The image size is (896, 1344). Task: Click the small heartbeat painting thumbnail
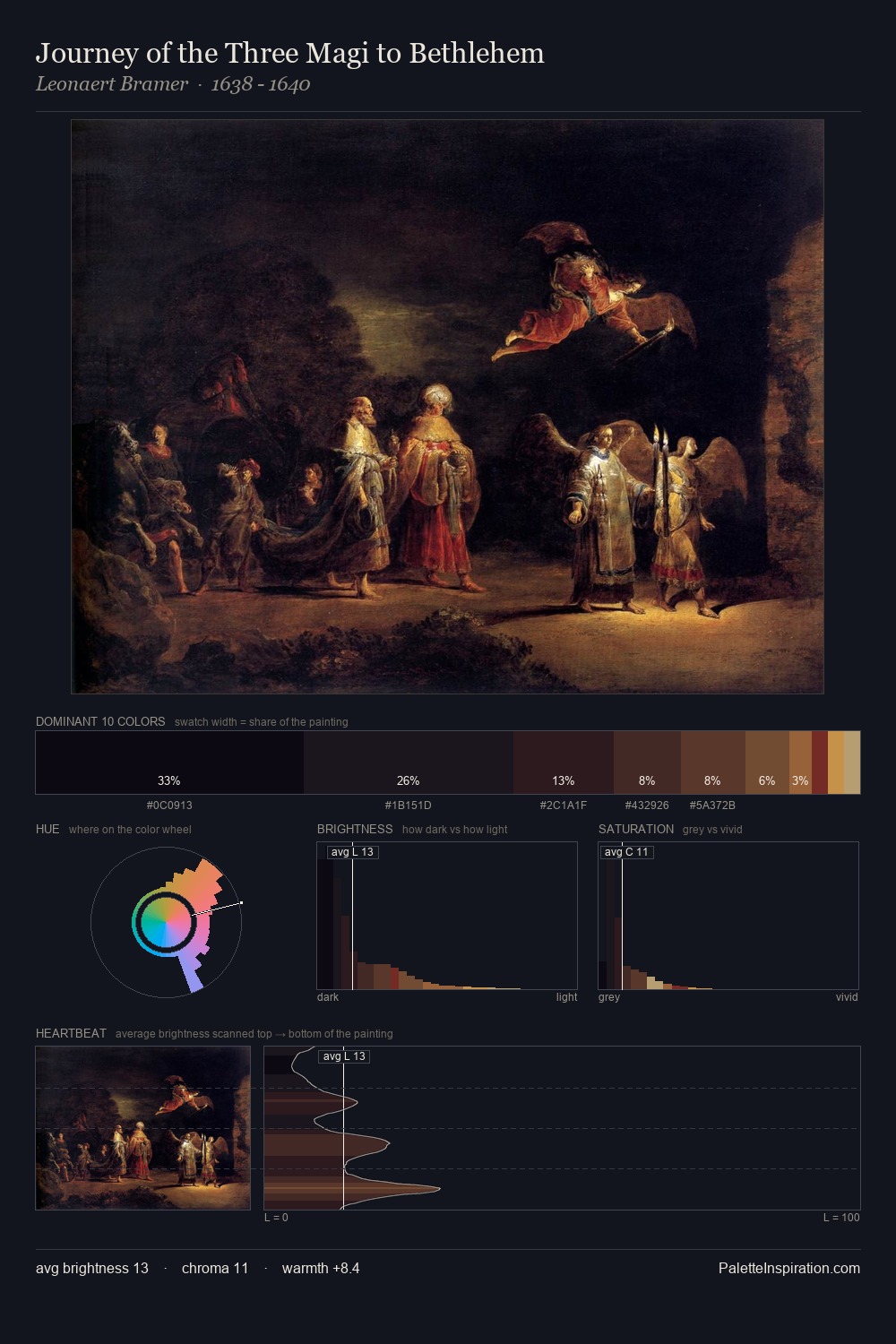click(142, 1128)
